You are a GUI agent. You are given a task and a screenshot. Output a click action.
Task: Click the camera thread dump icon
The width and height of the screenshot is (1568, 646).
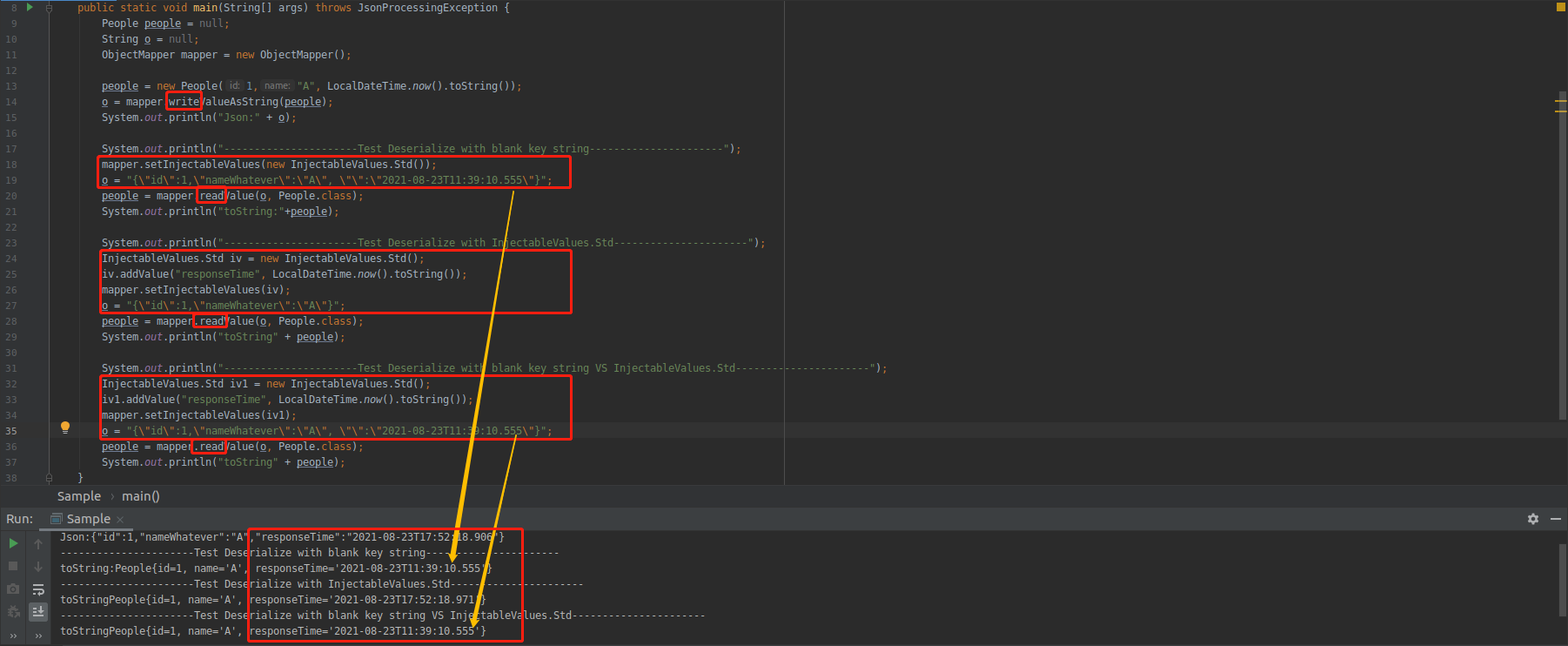tap(13, 589)
